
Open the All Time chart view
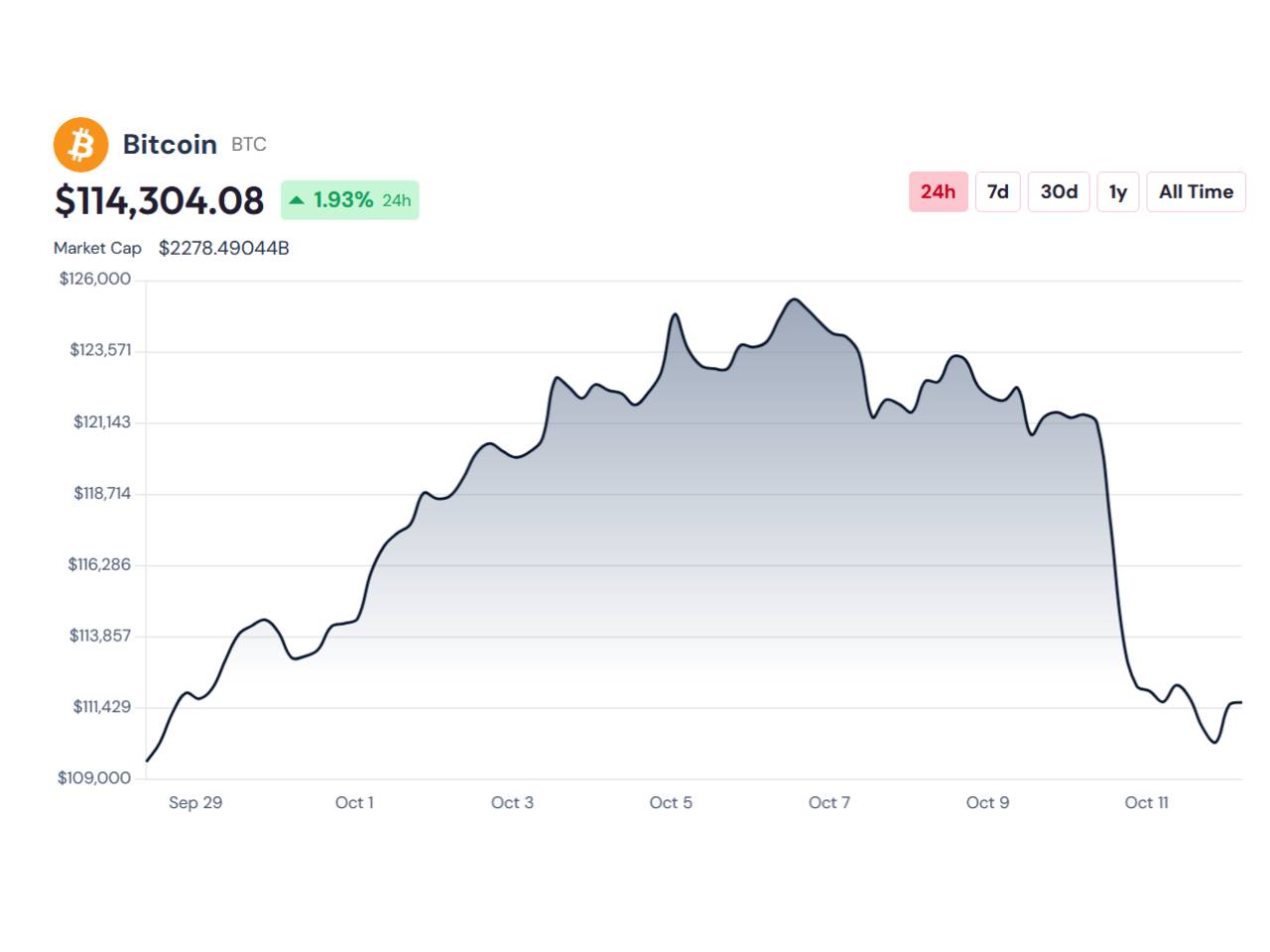click(1196, 191)
